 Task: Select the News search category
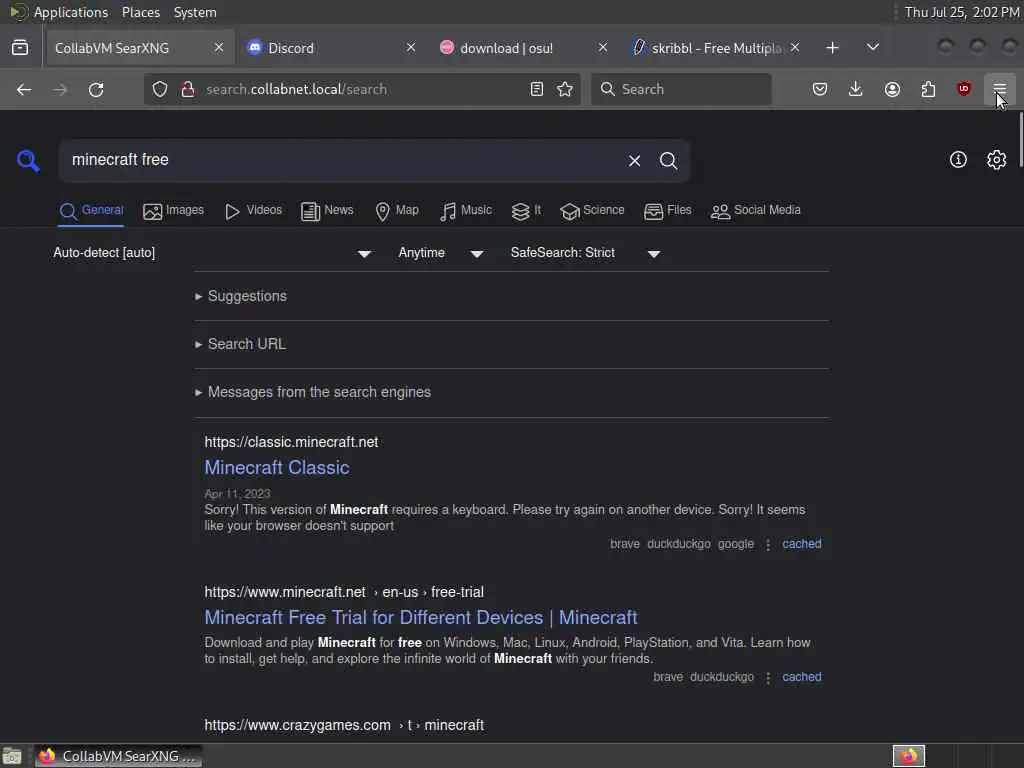pos(327,210)
